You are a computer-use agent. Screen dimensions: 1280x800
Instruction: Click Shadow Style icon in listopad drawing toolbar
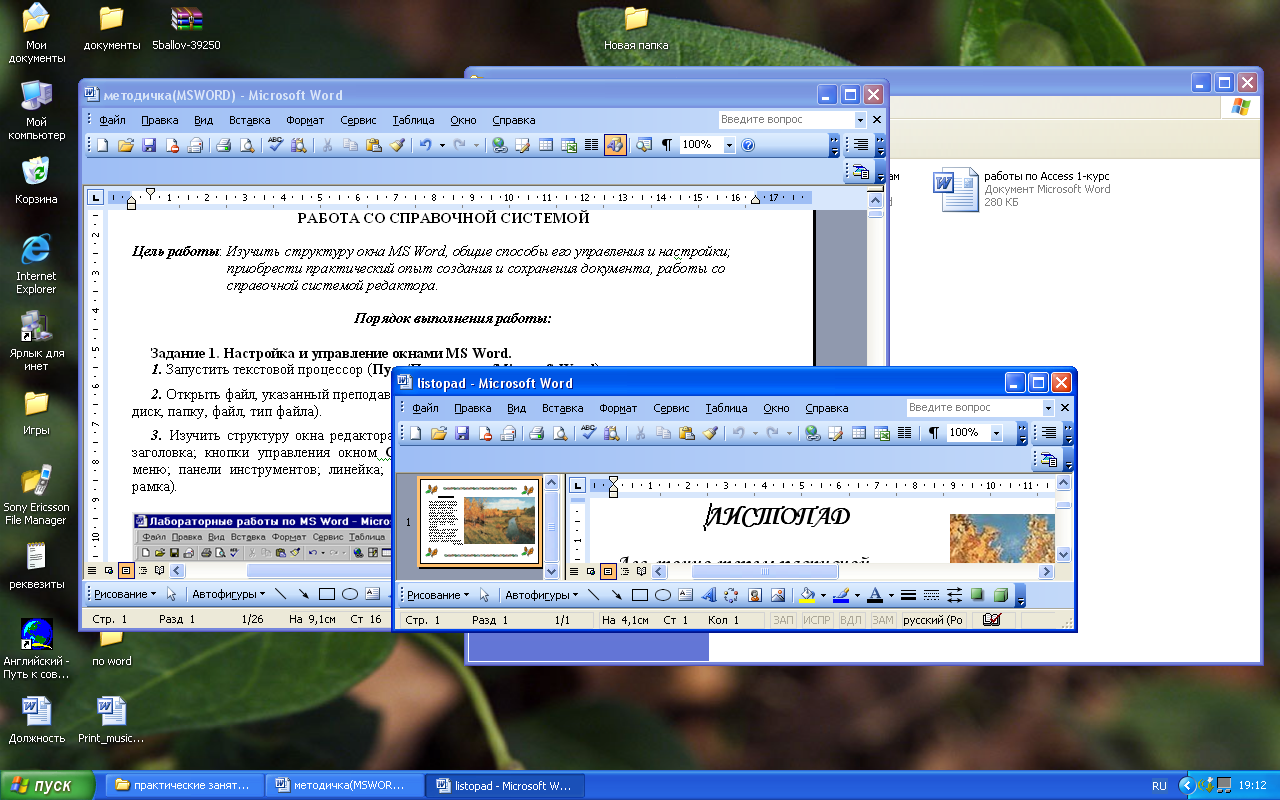(x=977, y=595)
